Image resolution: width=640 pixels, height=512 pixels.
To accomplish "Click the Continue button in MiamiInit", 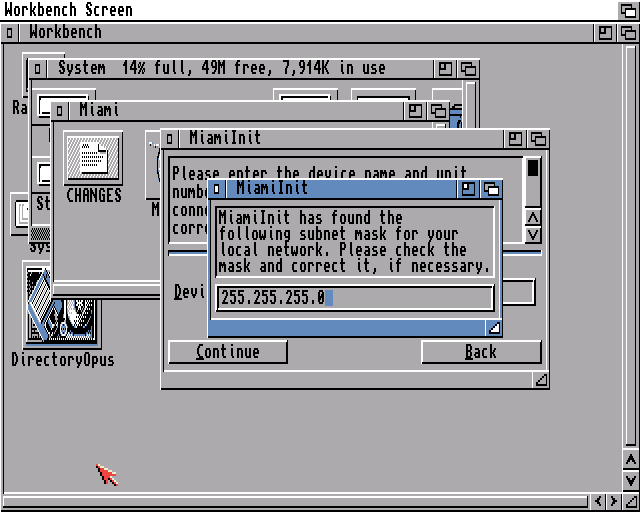I will coord(228,352).
